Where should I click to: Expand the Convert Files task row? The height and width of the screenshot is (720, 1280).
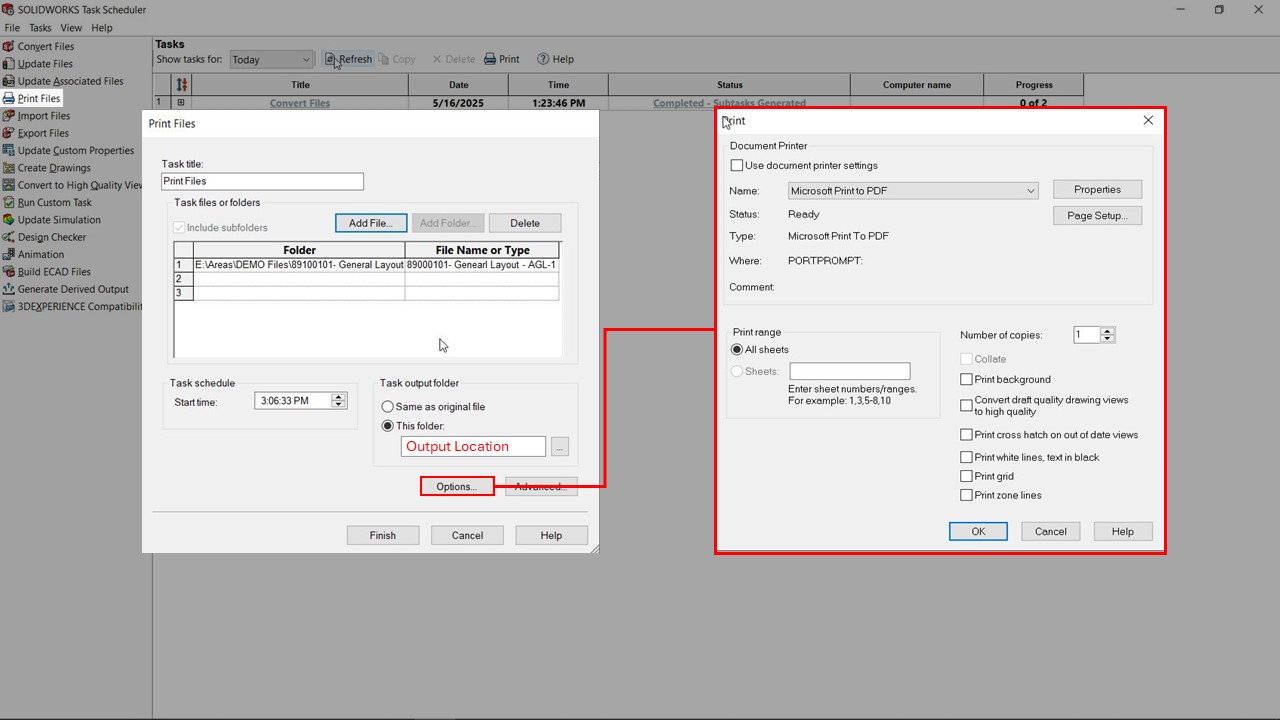181,103
